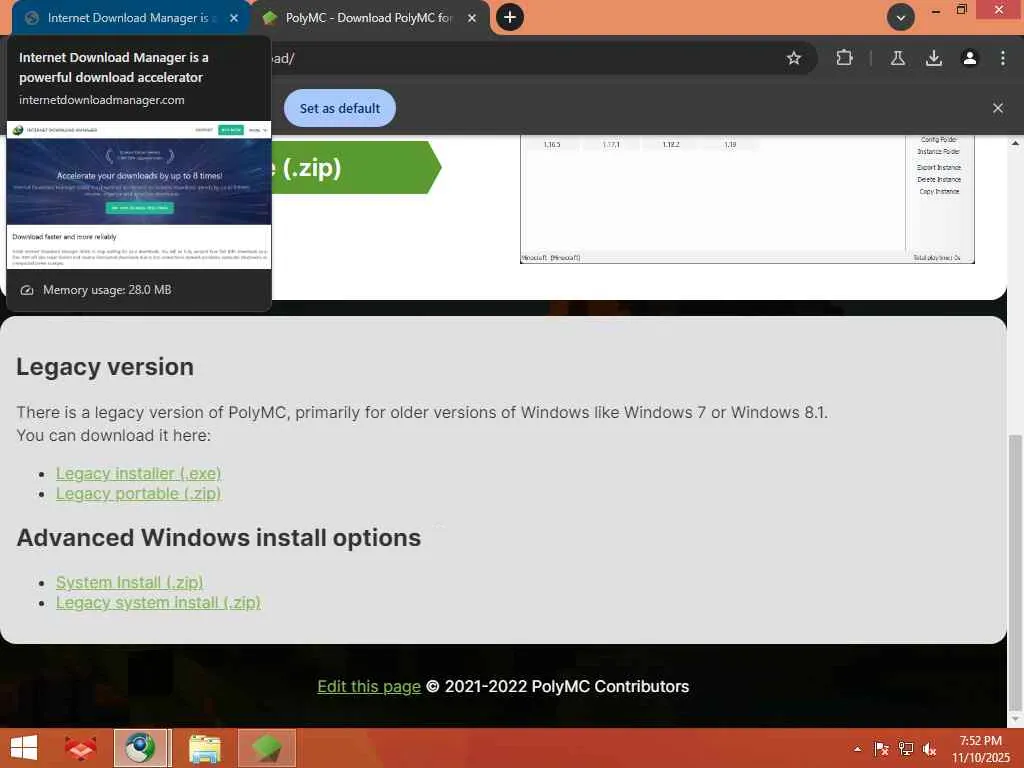This screenshot has height=768, width=1024.
Task: Click the muted volume tray icon
Action: (929, 749)
